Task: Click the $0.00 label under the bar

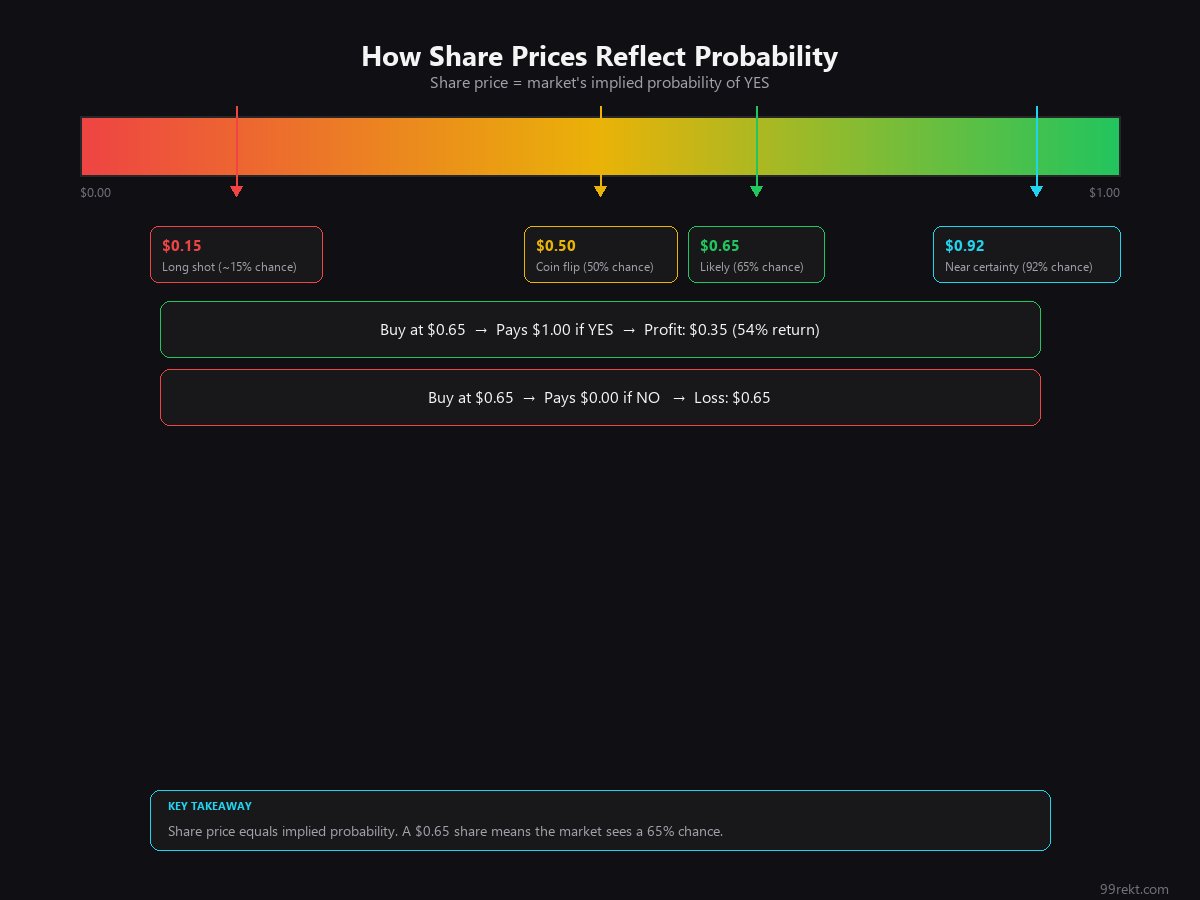Action: coord(96,193)
